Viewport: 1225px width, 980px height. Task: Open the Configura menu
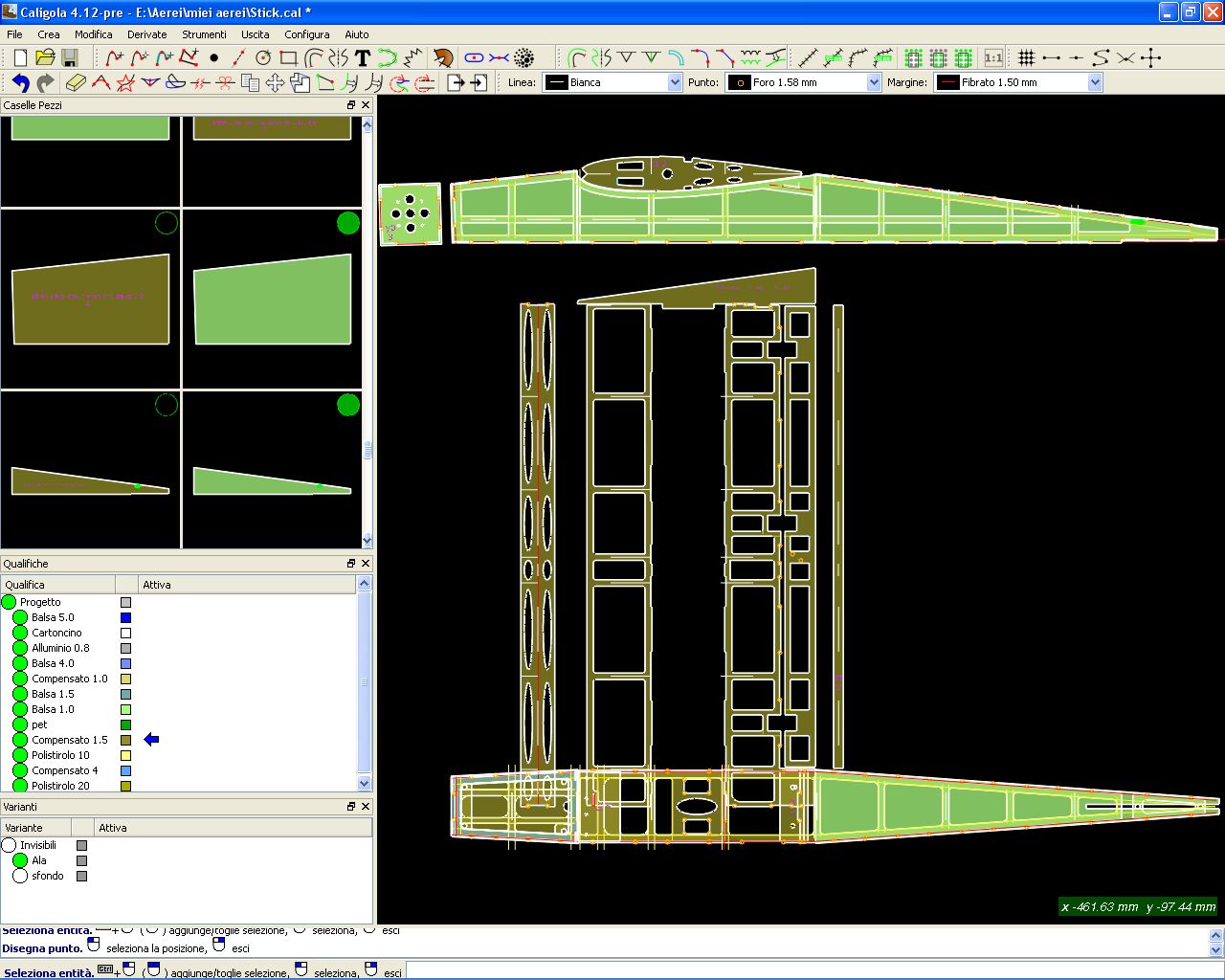pyautogui.click(x=306, y=34)
